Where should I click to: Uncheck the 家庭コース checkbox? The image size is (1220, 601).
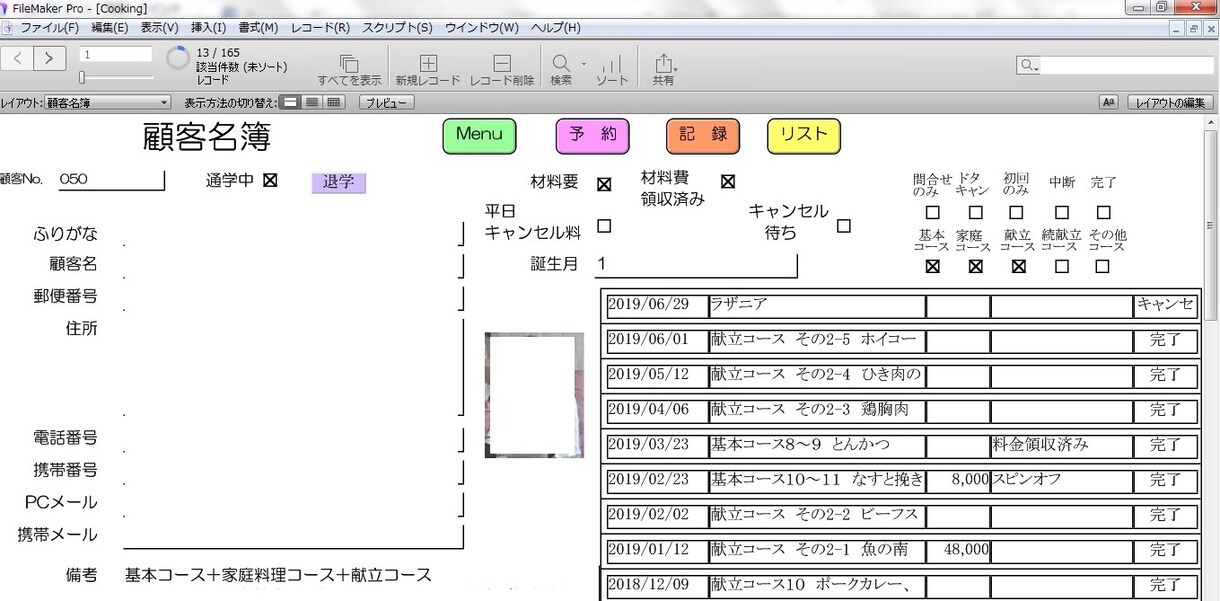tap(976, 266)
